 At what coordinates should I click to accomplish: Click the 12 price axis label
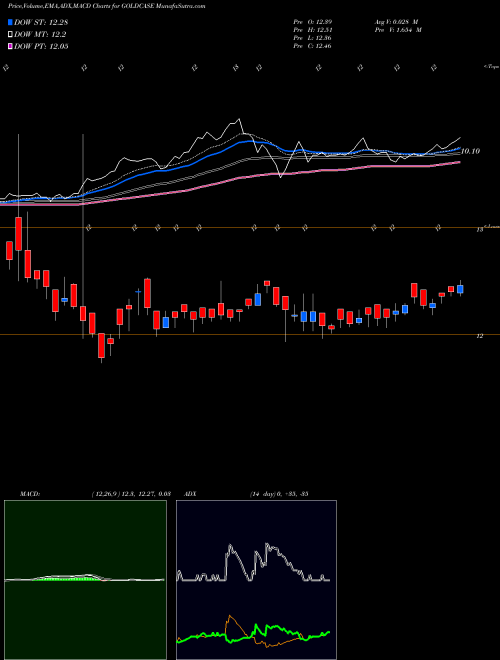479,336
